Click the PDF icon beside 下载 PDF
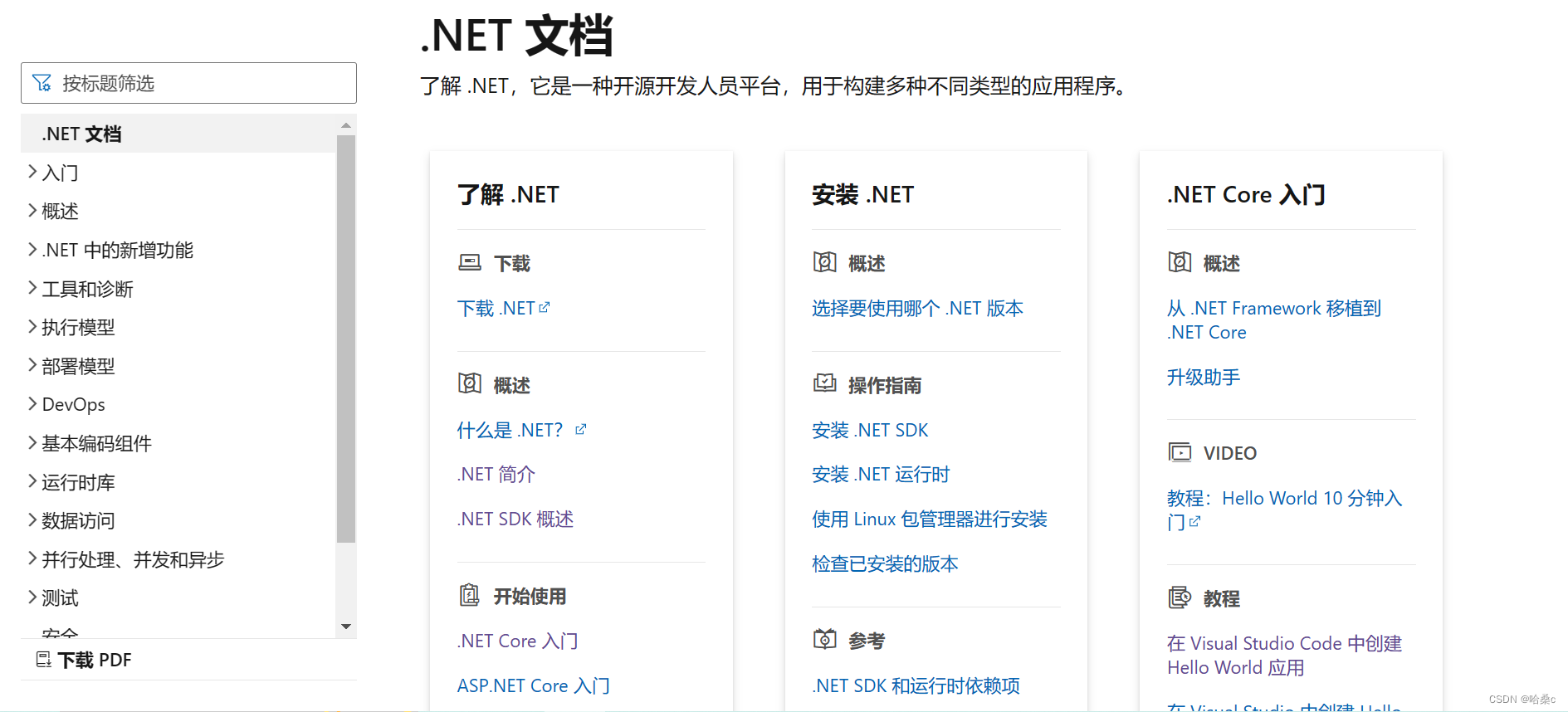Image resolution: width=1568 pixels, height=712 pixels. 43,660
